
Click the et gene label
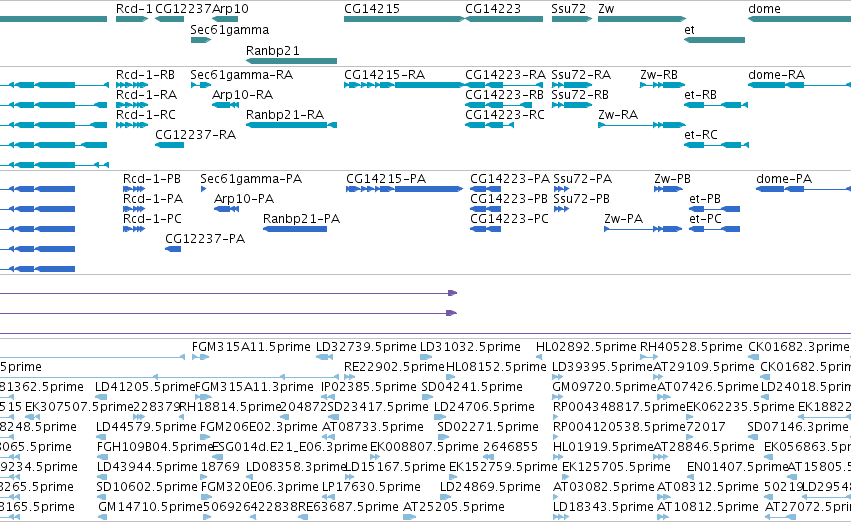tap(689, 30)
